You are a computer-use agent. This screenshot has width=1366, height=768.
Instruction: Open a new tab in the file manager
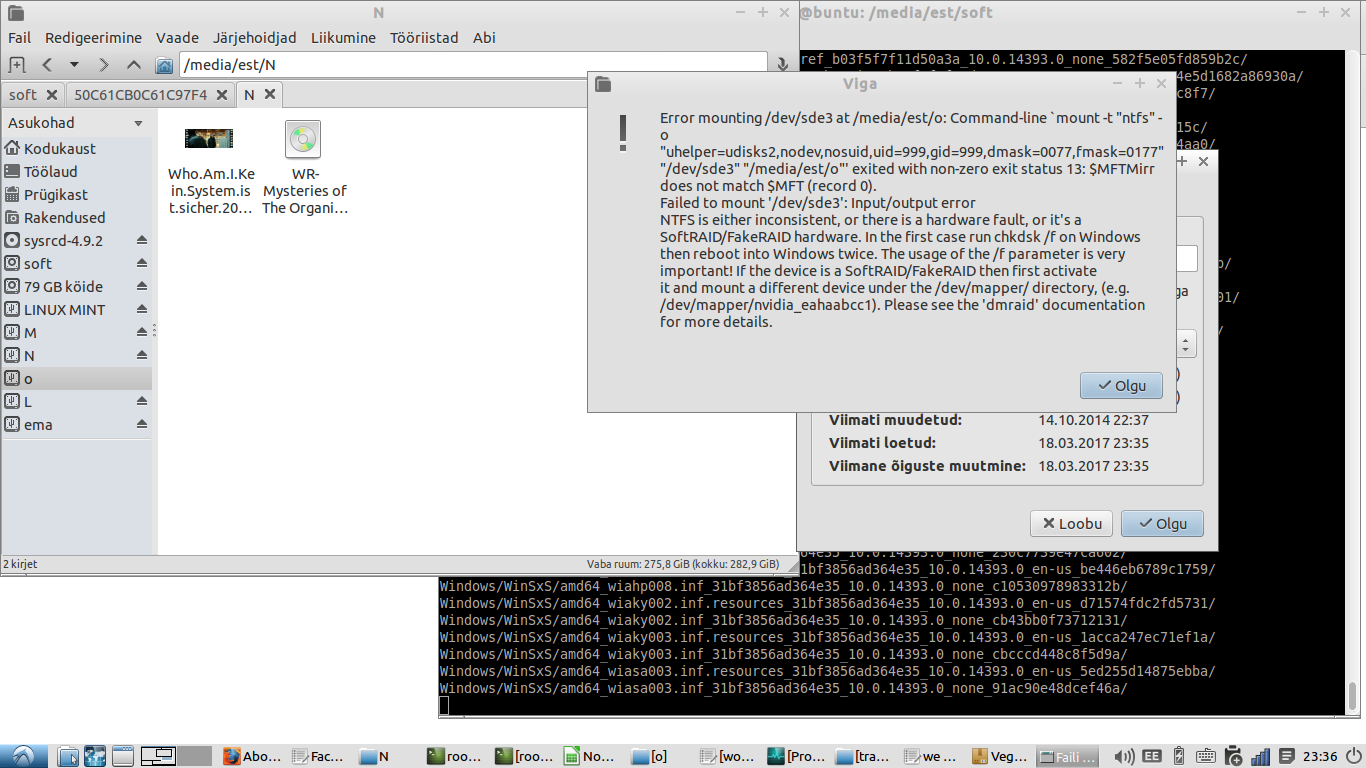17,65
